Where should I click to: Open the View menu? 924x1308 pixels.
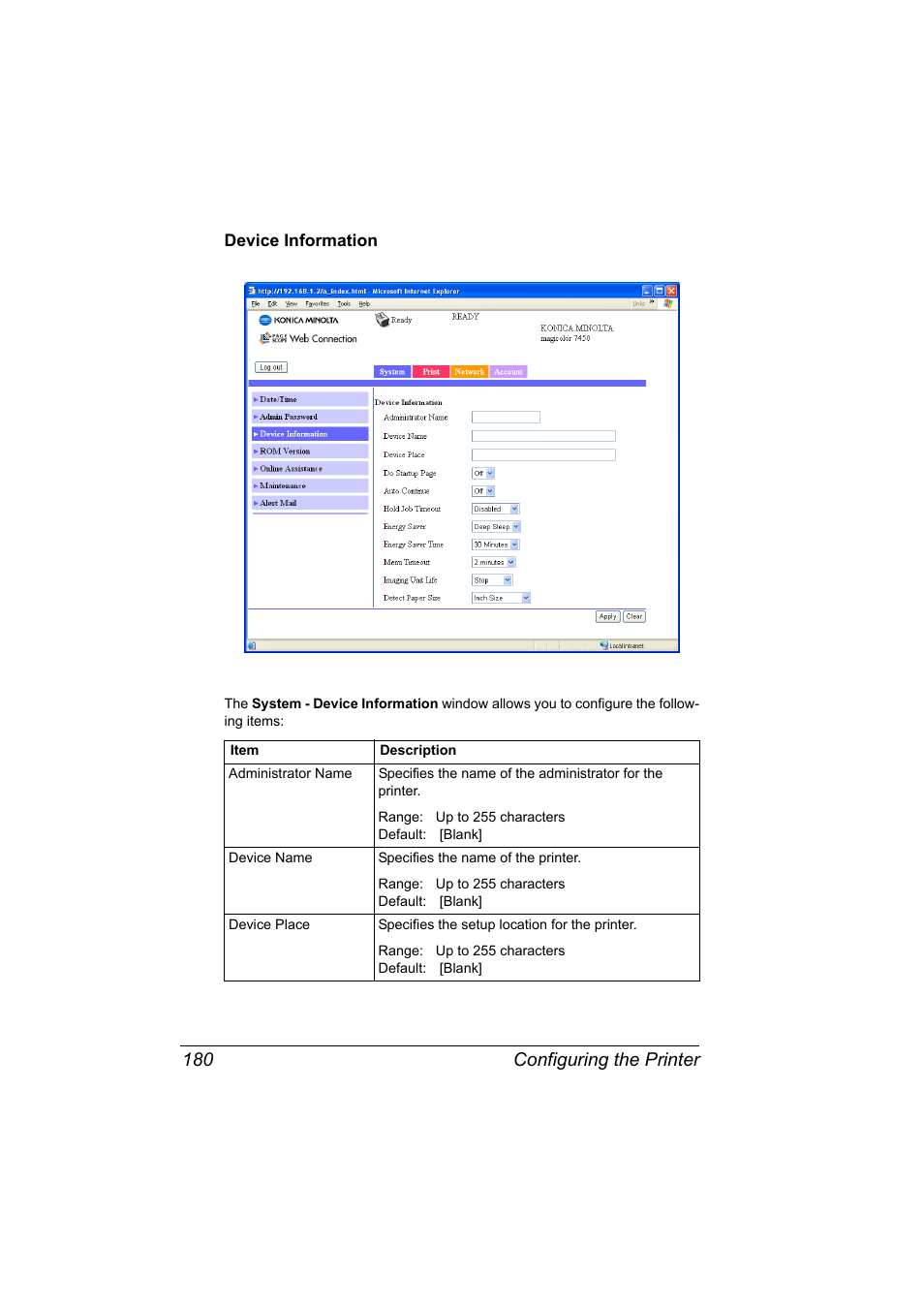click(292, 304)
